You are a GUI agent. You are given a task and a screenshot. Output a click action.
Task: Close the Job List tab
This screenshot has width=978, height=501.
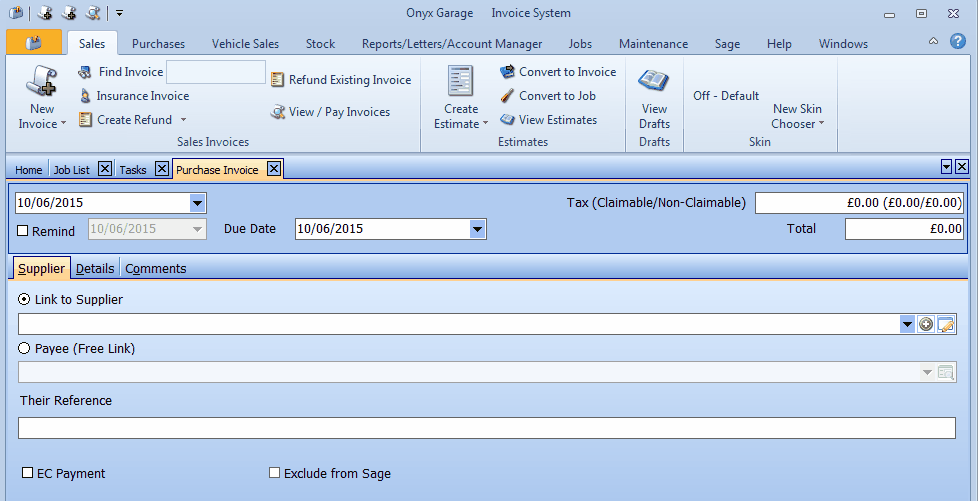tap(105, 168)
